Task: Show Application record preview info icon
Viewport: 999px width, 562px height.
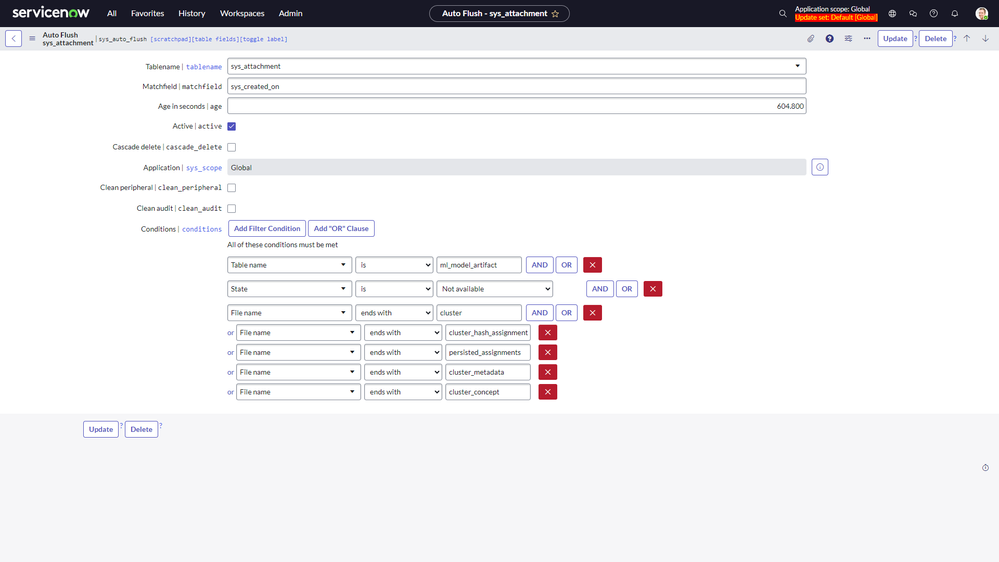Action: tap(819, 167)
